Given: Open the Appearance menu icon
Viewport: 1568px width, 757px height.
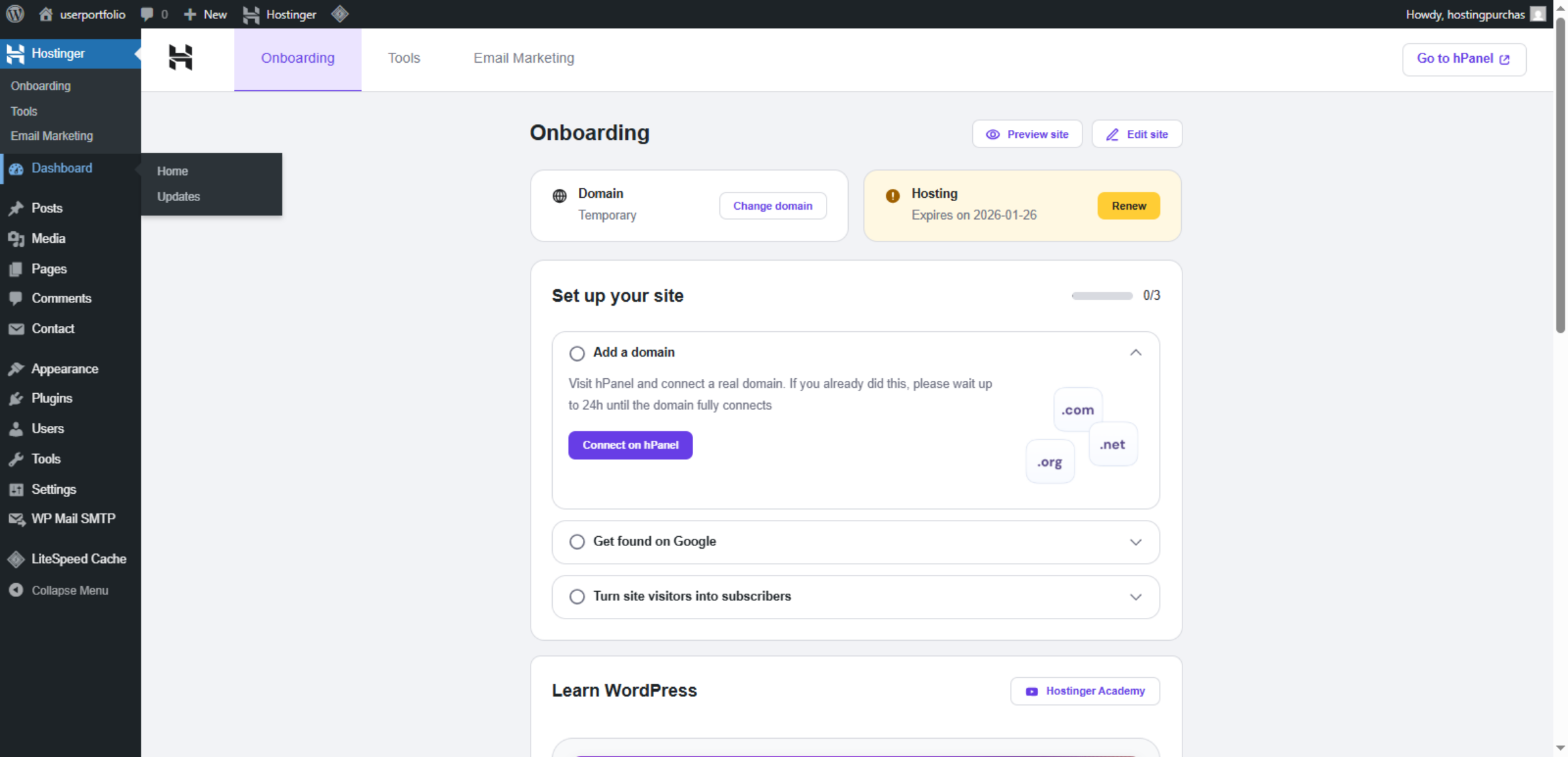Looking at the screenshot, I should pyautogui.click(x=16, y=369).
